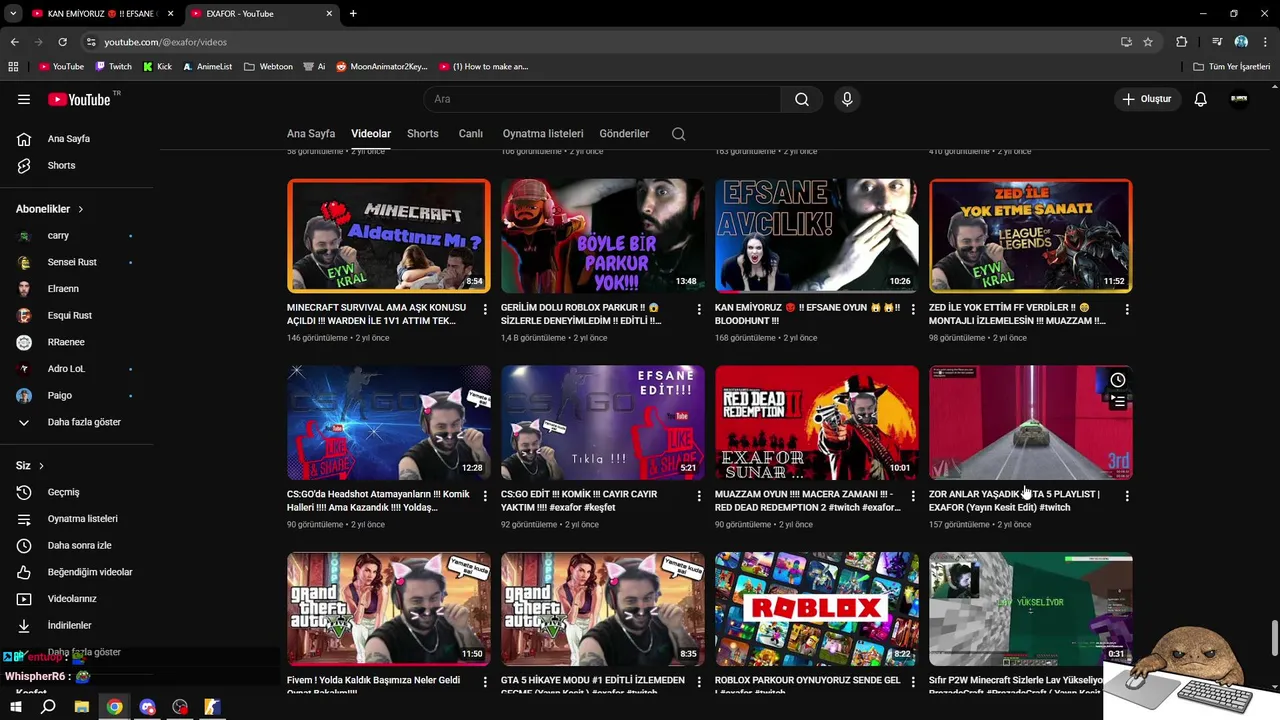Open Chrome tab search dropdown
The image size is (1280, 720).
point(13,14)
